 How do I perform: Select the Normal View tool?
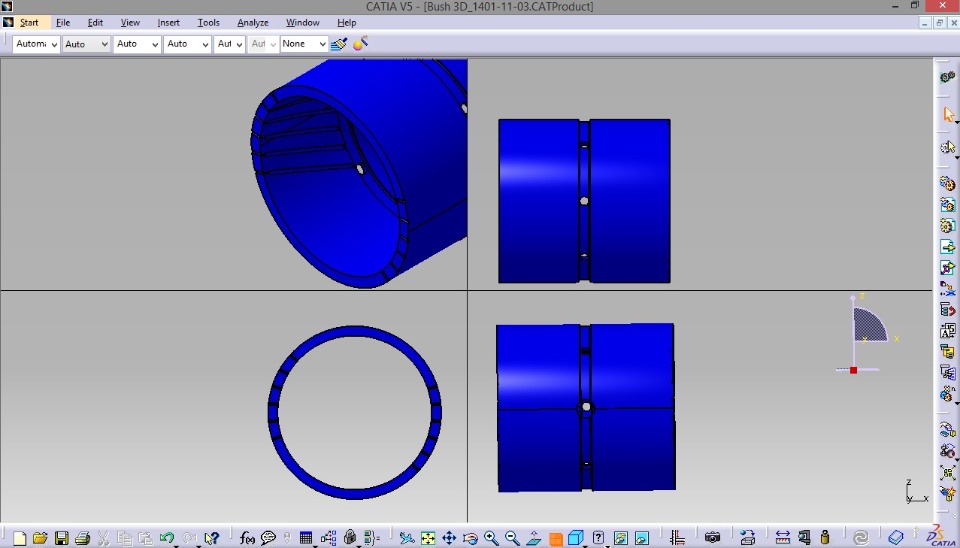pyautogui.click(x=534, y=538)
